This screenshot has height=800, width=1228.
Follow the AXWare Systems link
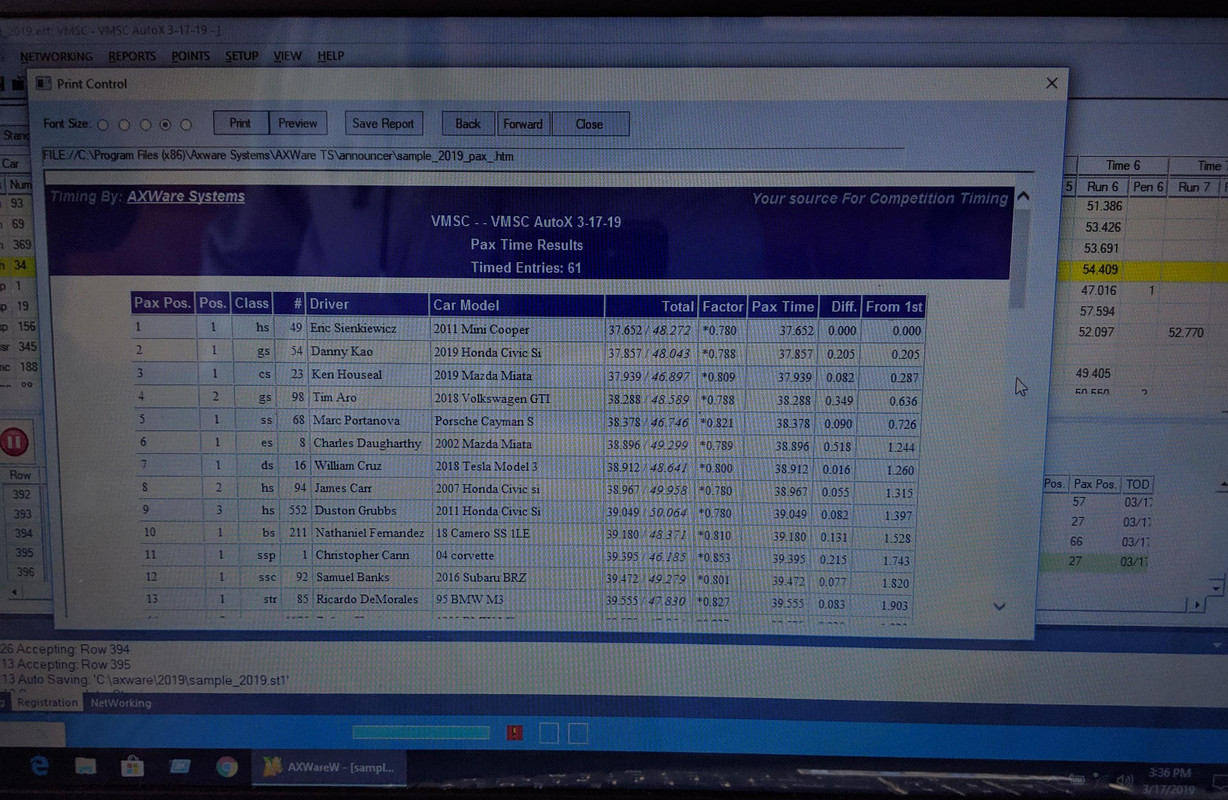(186, 196)
